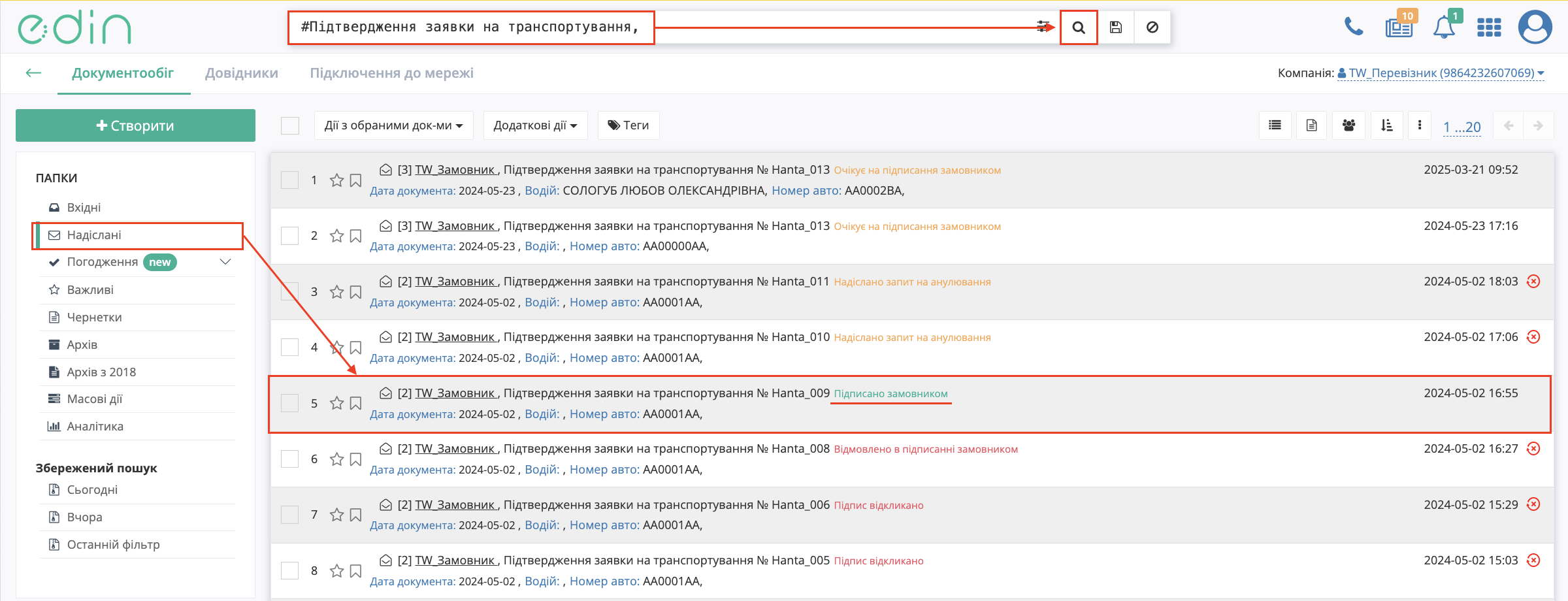
Task: Star document Hanta_009 in row 5
Action: (336, 403)
